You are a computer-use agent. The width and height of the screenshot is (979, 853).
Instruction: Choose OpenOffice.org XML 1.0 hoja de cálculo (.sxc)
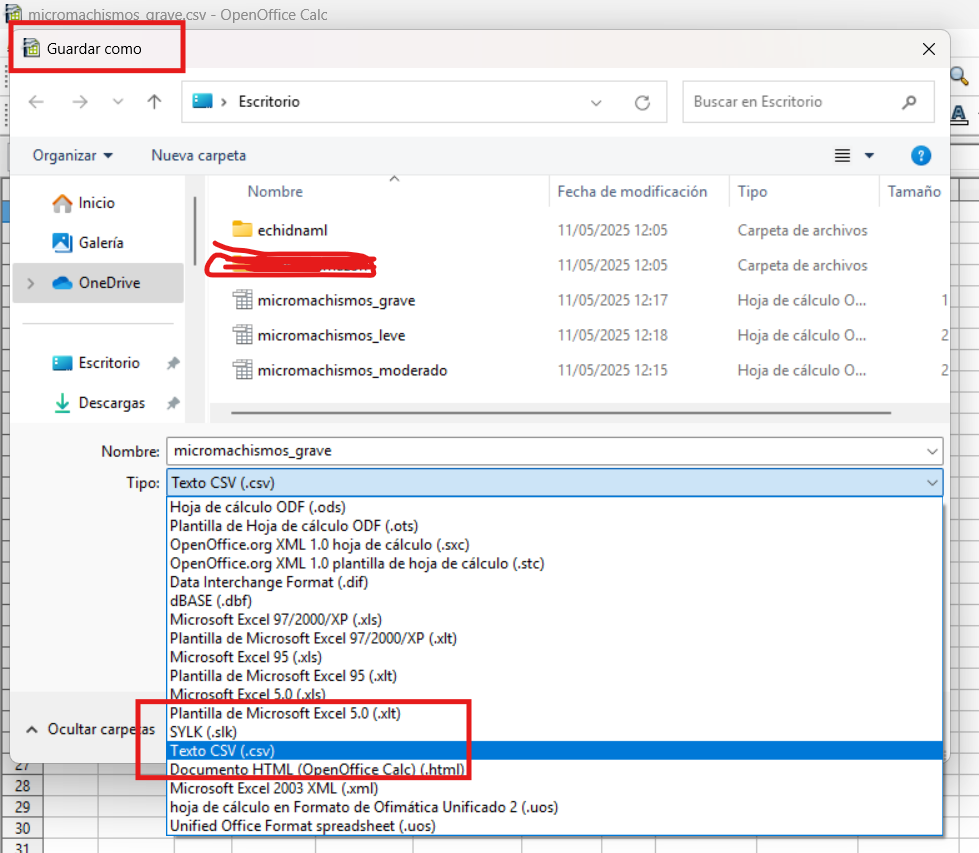pos(554,545)
